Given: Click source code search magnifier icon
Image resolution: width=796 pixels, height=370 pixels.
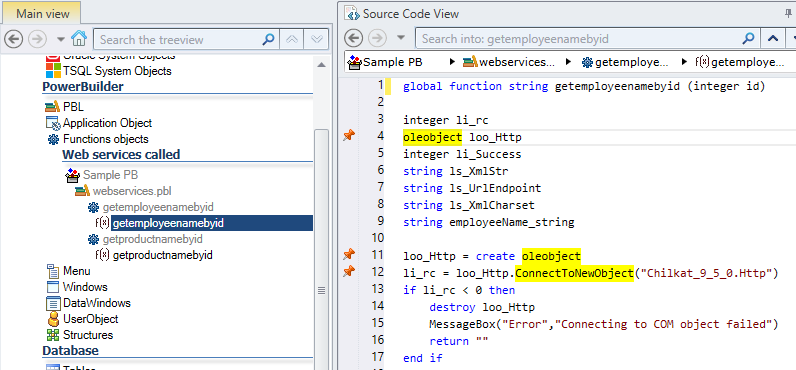Looking at the screenshot, I should pyautogui.click(x=748, y=39).
